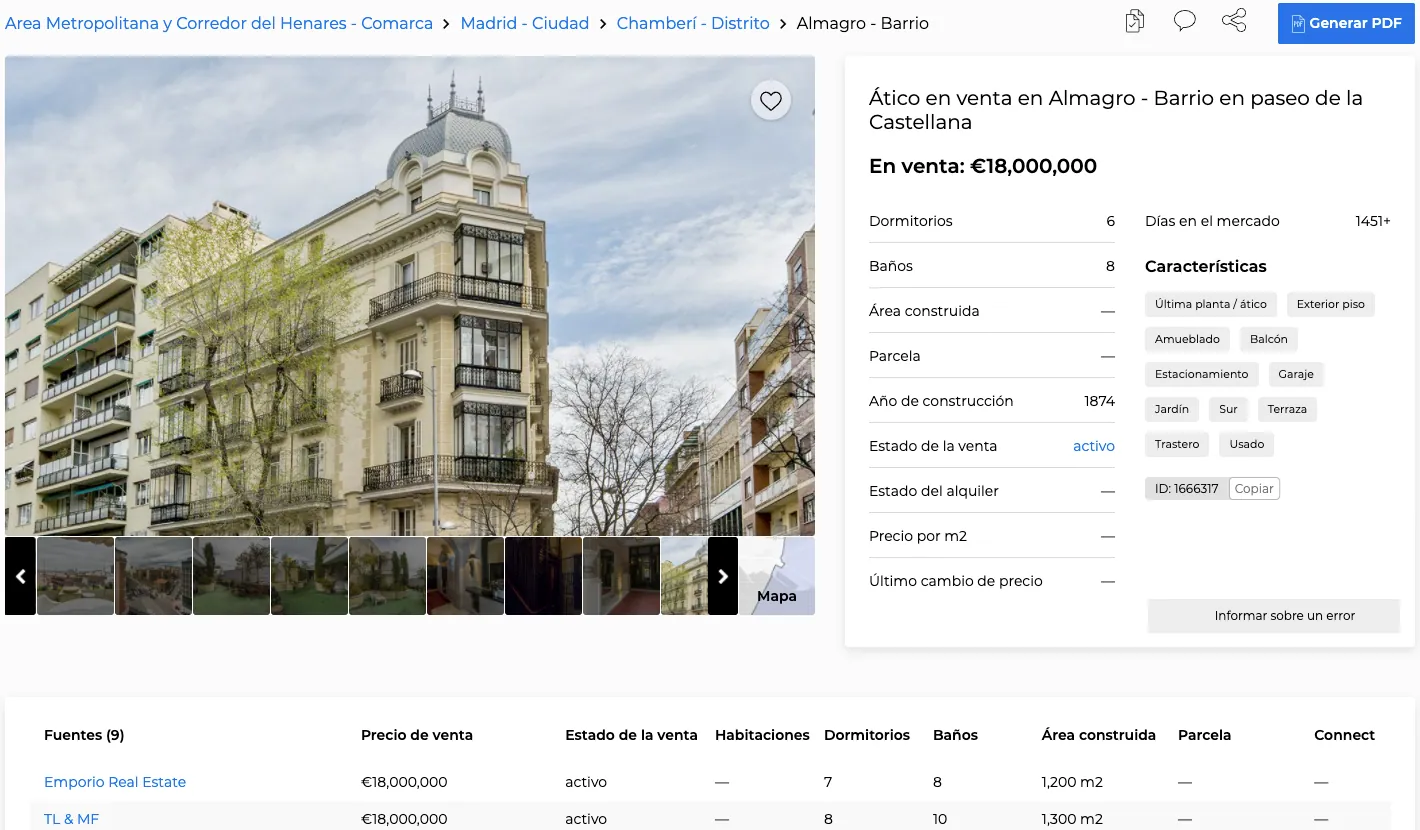Show previous photos with the left arrow
Image resolution: width=1420 pixels, height=830 pixels.
20,576
